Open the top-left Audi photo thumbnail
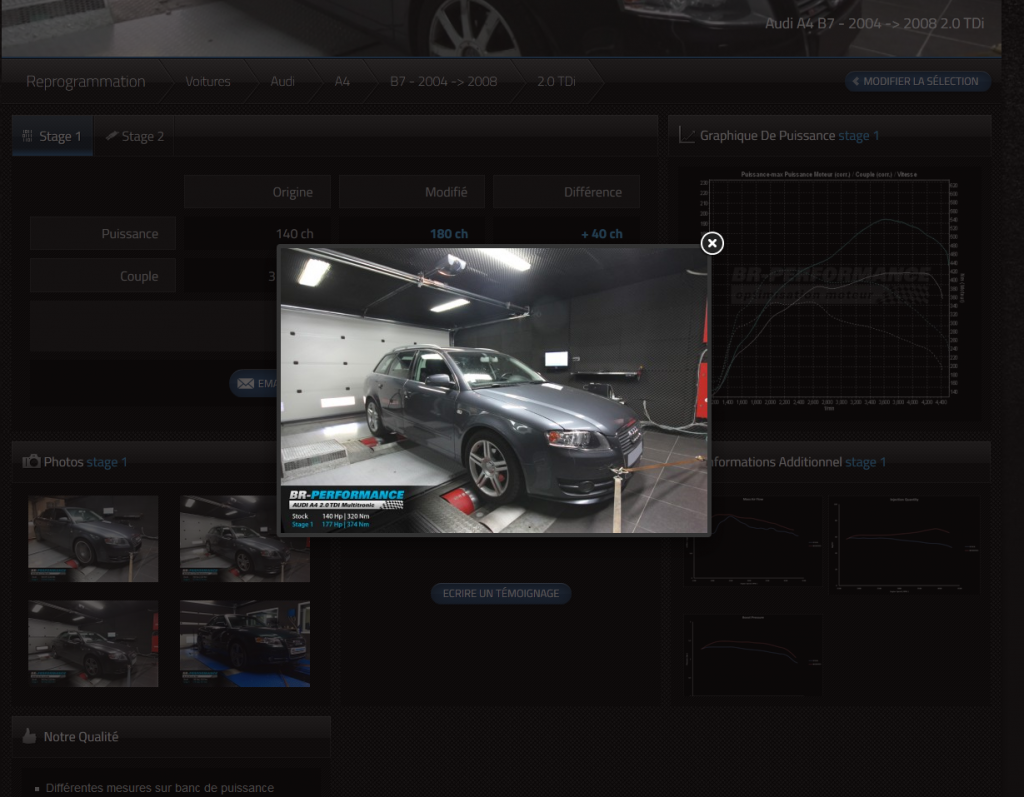 click(x=93, y=538)
